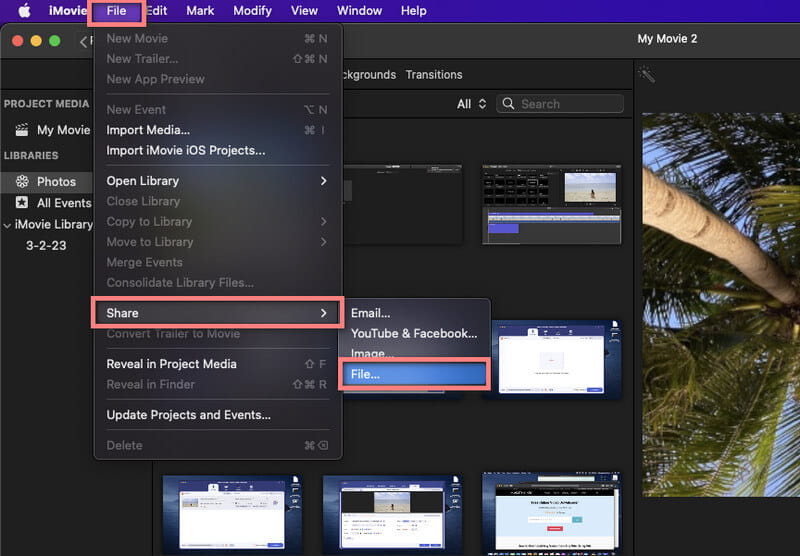Open the Apple menu
Image resolution: width=800 pixels, height=556 pixels.
[24, 11]
